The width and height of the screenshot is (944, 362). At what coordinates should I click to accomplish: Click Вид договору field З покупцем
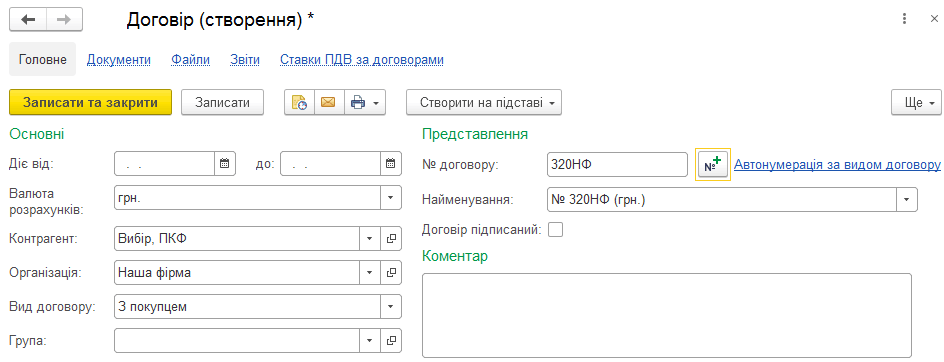click(247, 307)
